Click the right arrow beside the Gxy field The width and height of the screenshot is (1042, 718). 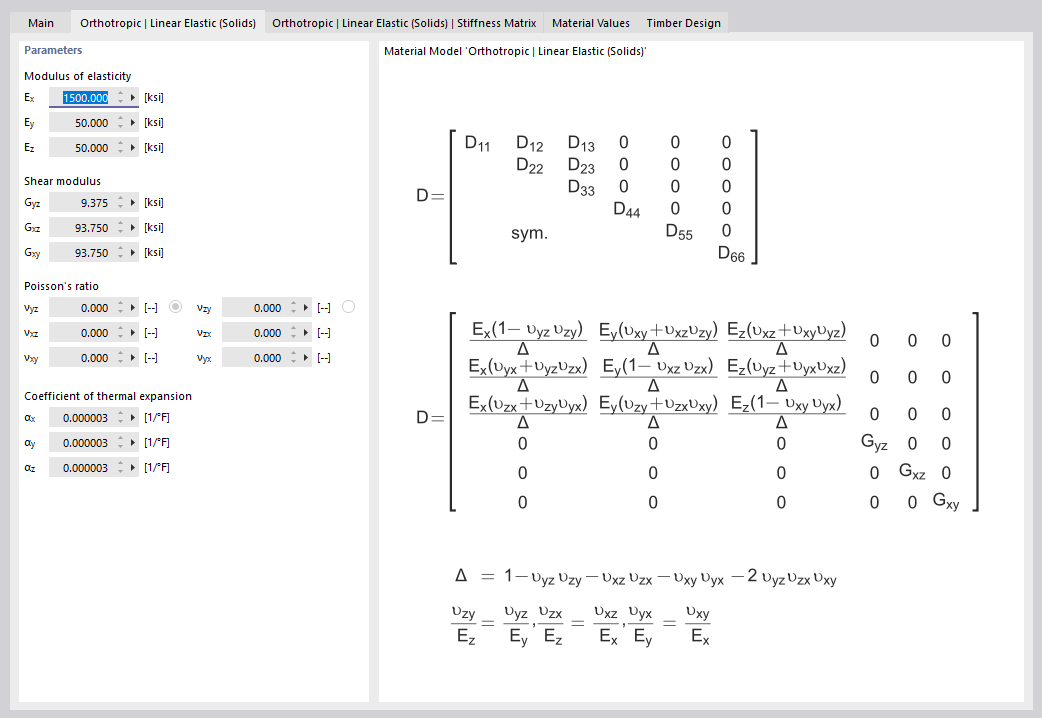coord(132,252)
